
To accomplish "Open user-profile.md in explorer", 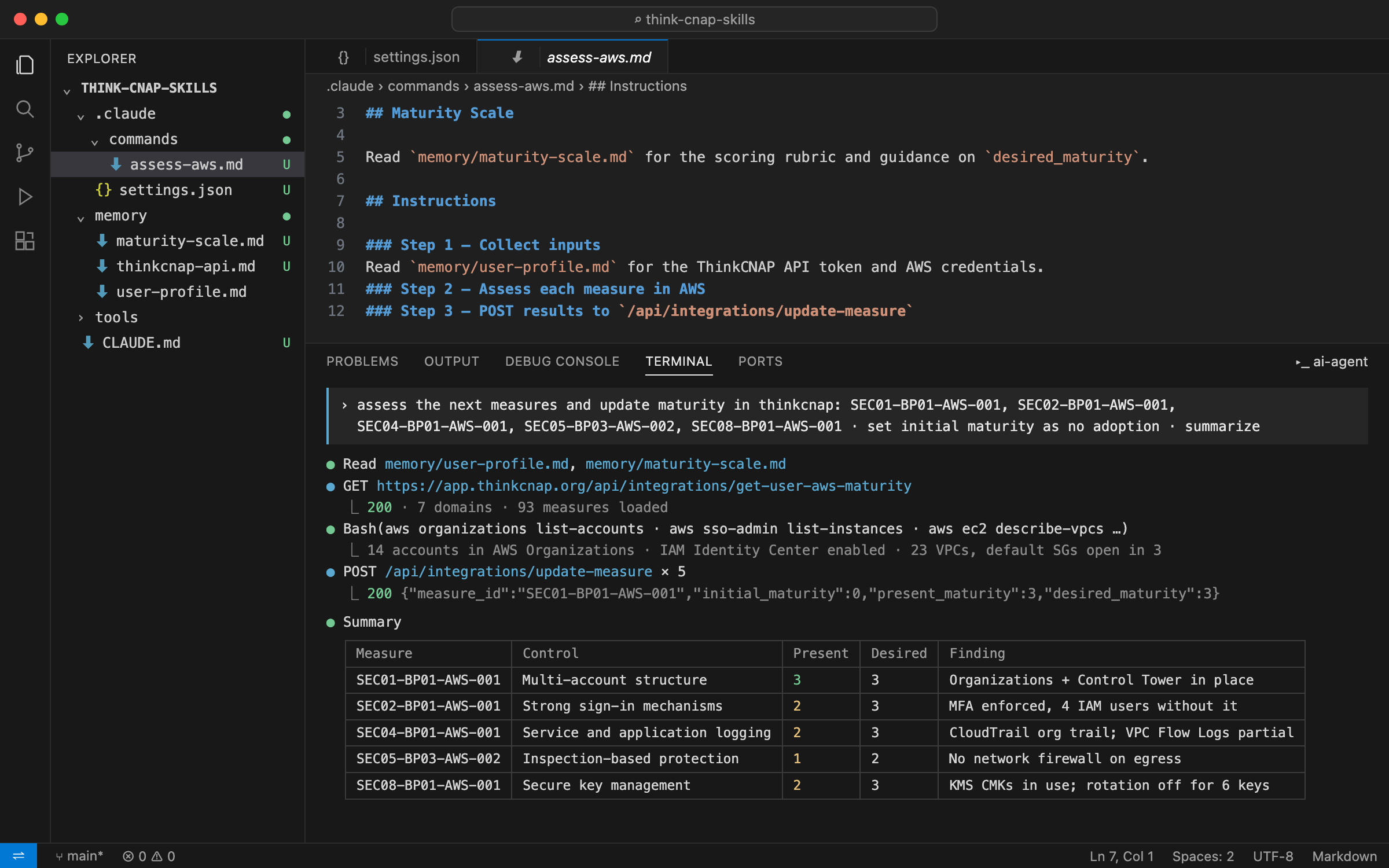I will [x=178, y=292].
